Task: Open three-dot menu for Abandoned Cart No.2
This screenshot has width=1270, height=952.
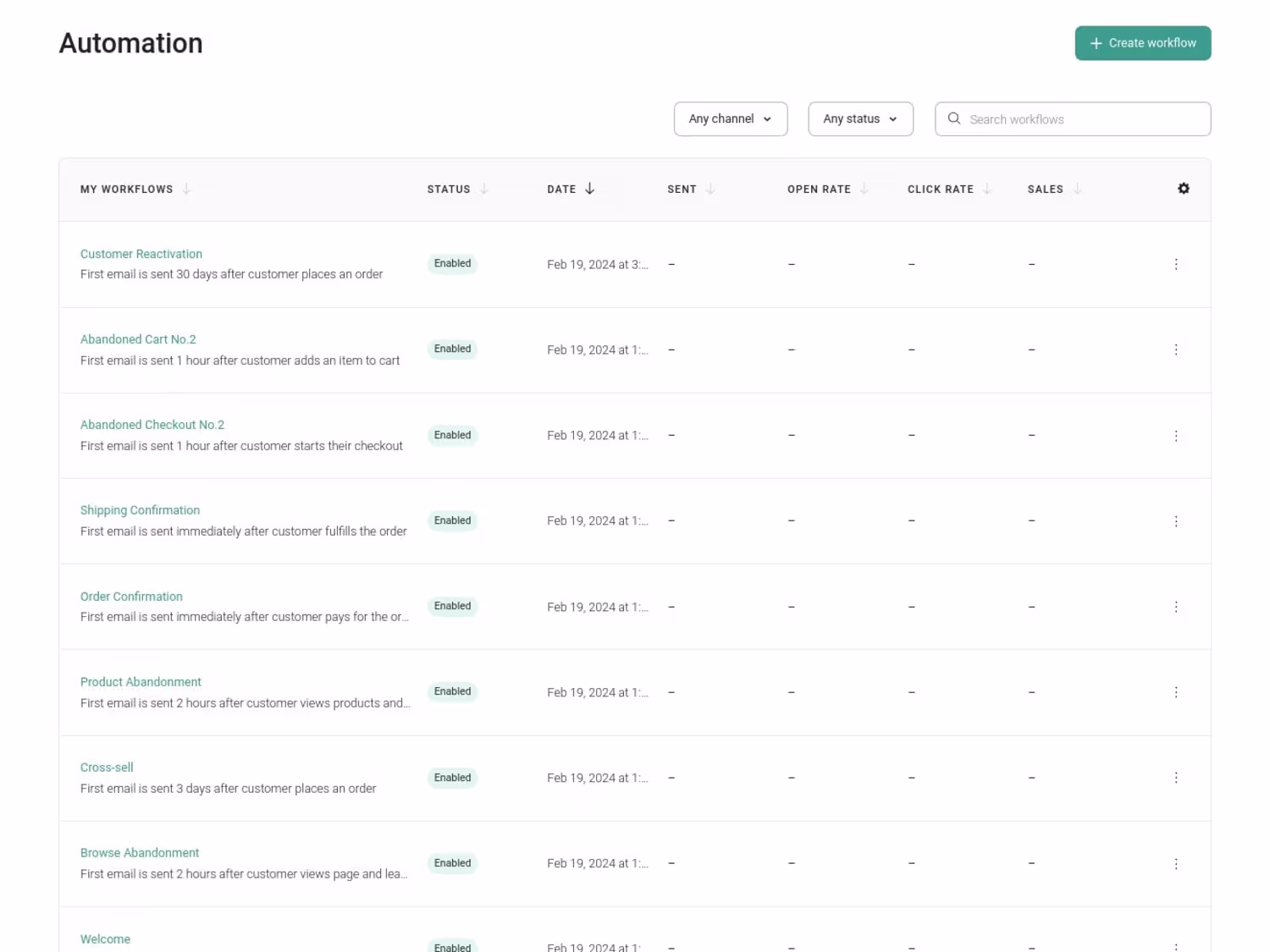Action: tap(1176, 349)
